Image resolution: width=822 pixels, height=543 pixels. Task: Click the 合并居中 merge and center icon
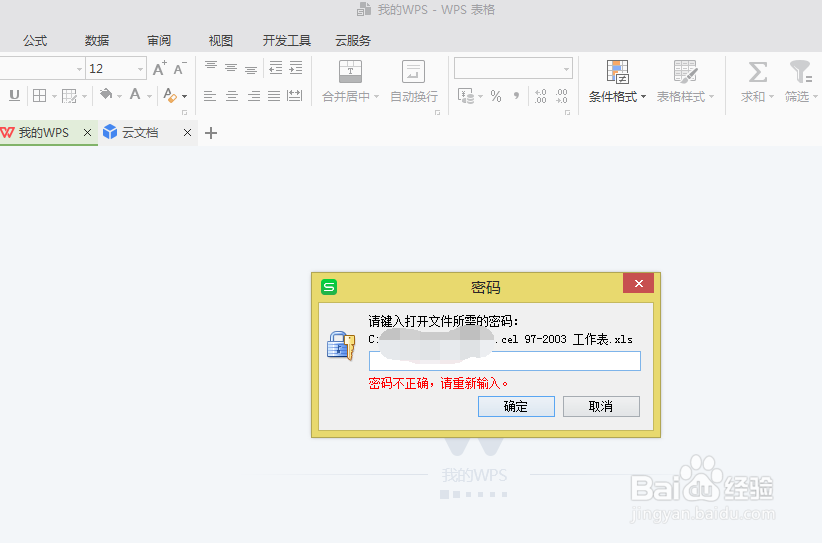coord(350,71)
